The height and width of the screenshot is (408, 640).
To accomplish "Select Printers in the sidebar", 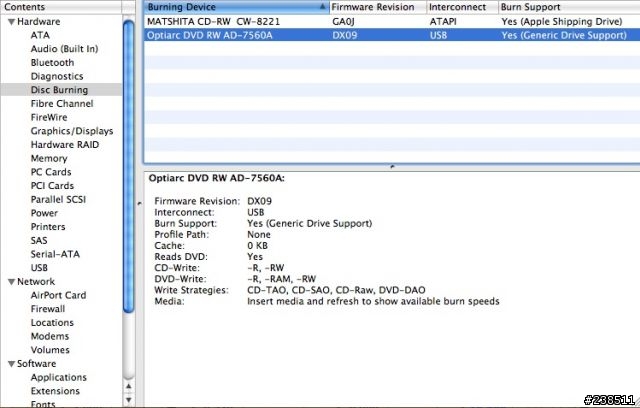I will tap(48, 226).
